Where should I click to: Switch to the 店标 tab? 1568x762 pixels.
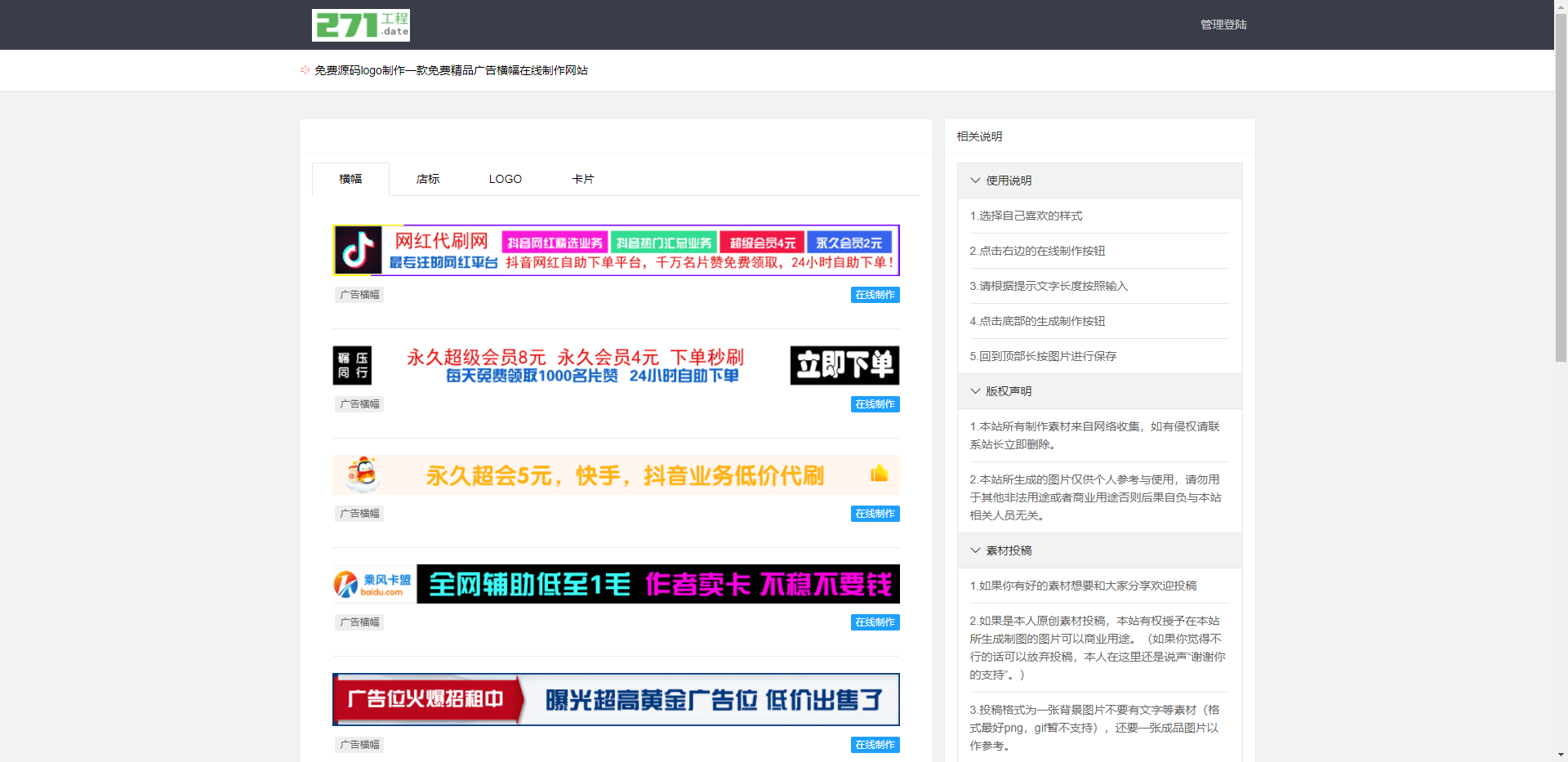click(428, 179)
